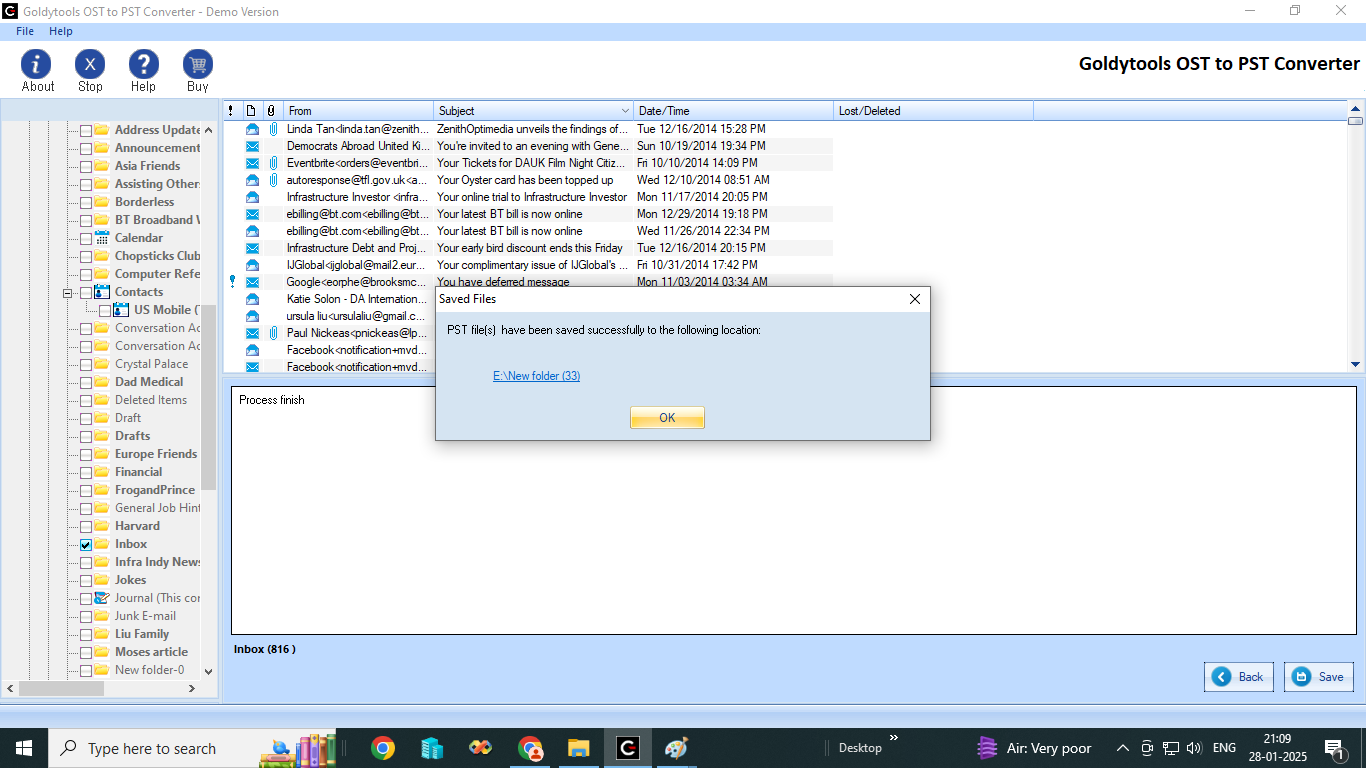Open File Explorer from the taskbar
The height and width of the screenshot is (768, 1366).
[579, 748]
